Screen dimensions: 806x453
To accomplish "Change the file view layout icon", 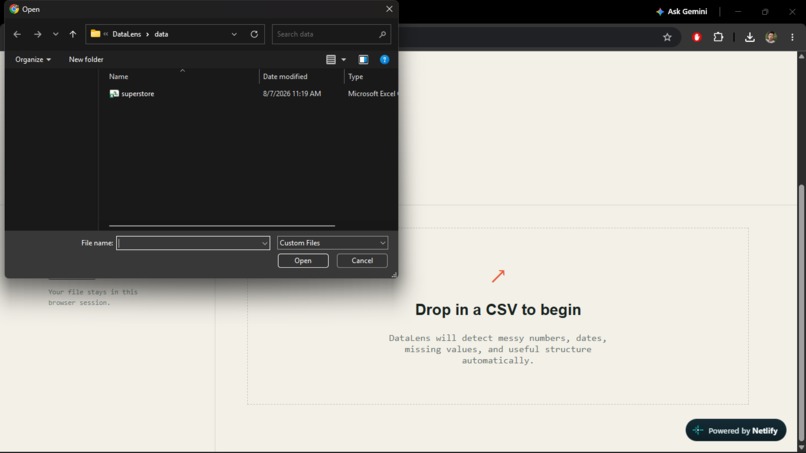I will tap(331, 59).
